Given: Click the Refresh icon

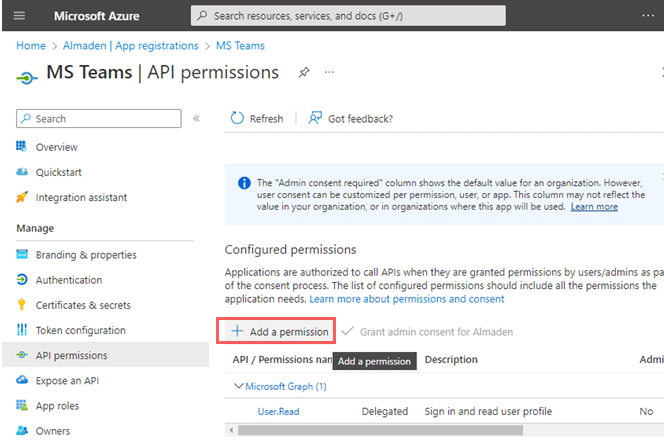Looking at the screenshot, I should (237, 118).
